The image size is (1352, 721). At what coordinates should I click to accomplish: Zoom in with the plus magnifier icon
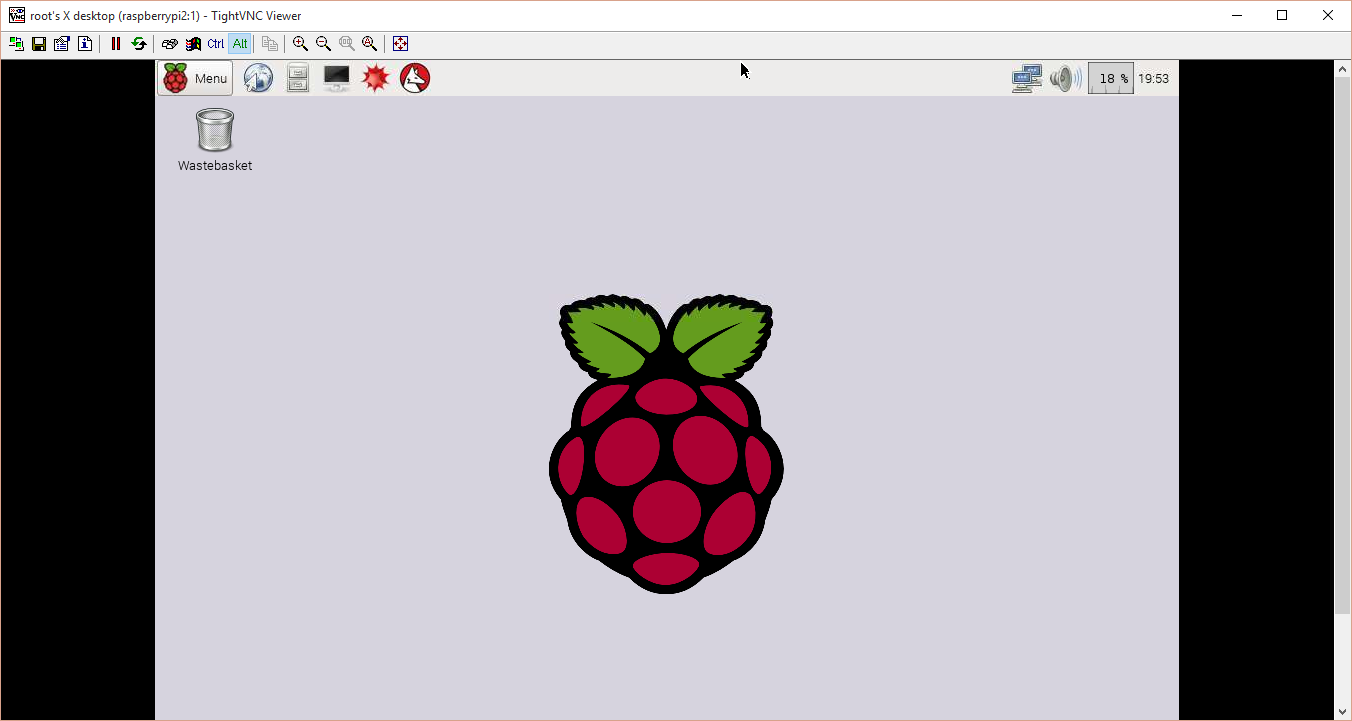[x=300, y=44]
